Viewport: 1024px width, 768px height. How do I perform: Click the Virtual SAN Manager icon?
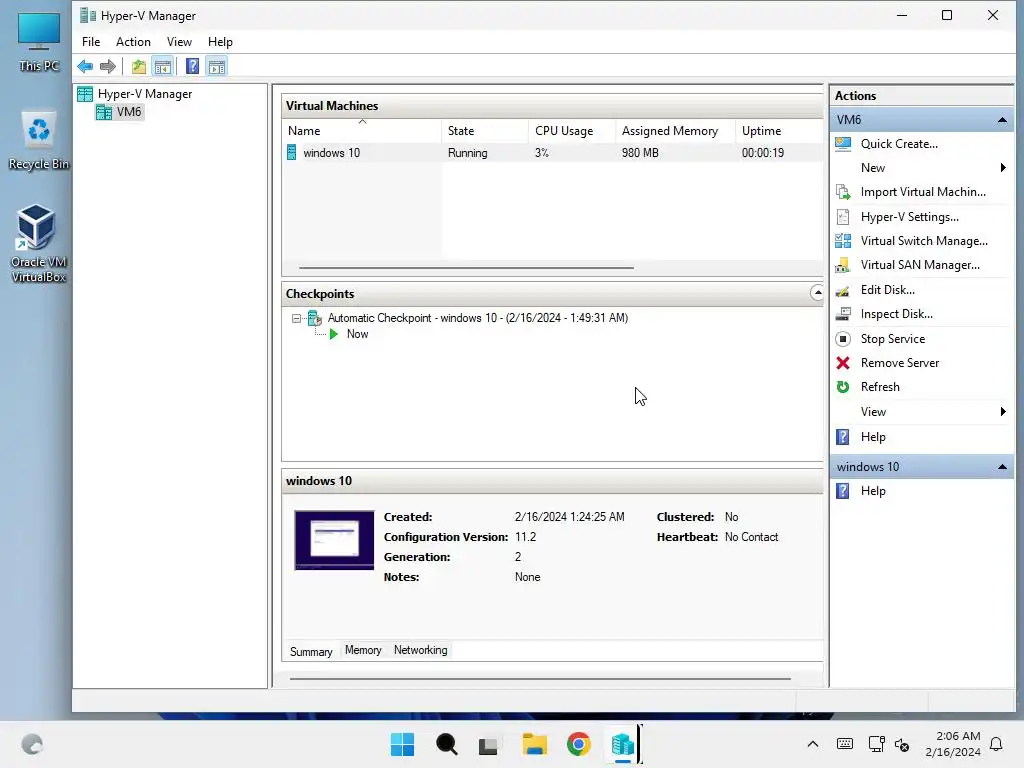pos(843,265)
